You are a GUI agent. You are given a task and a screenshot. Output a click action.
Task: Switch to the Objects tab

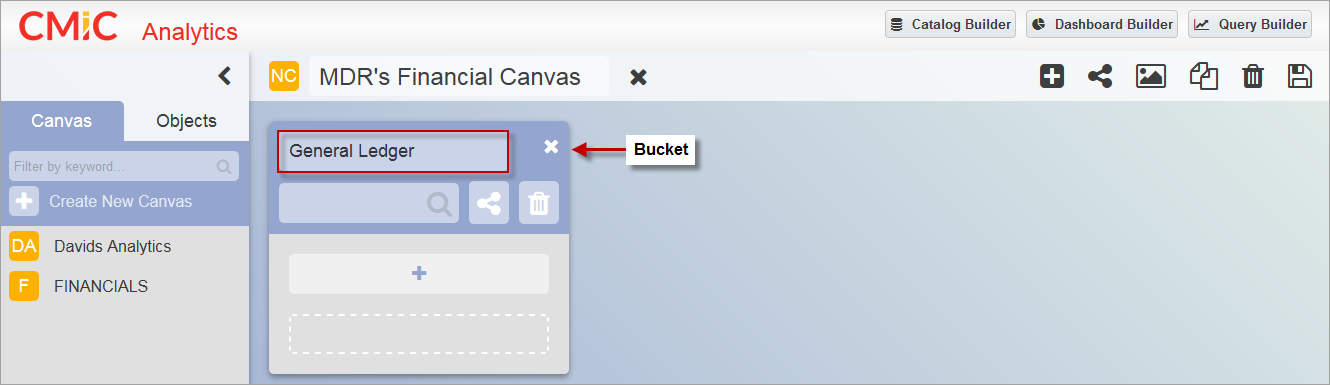pyautogui.click(x=187, y=121)
